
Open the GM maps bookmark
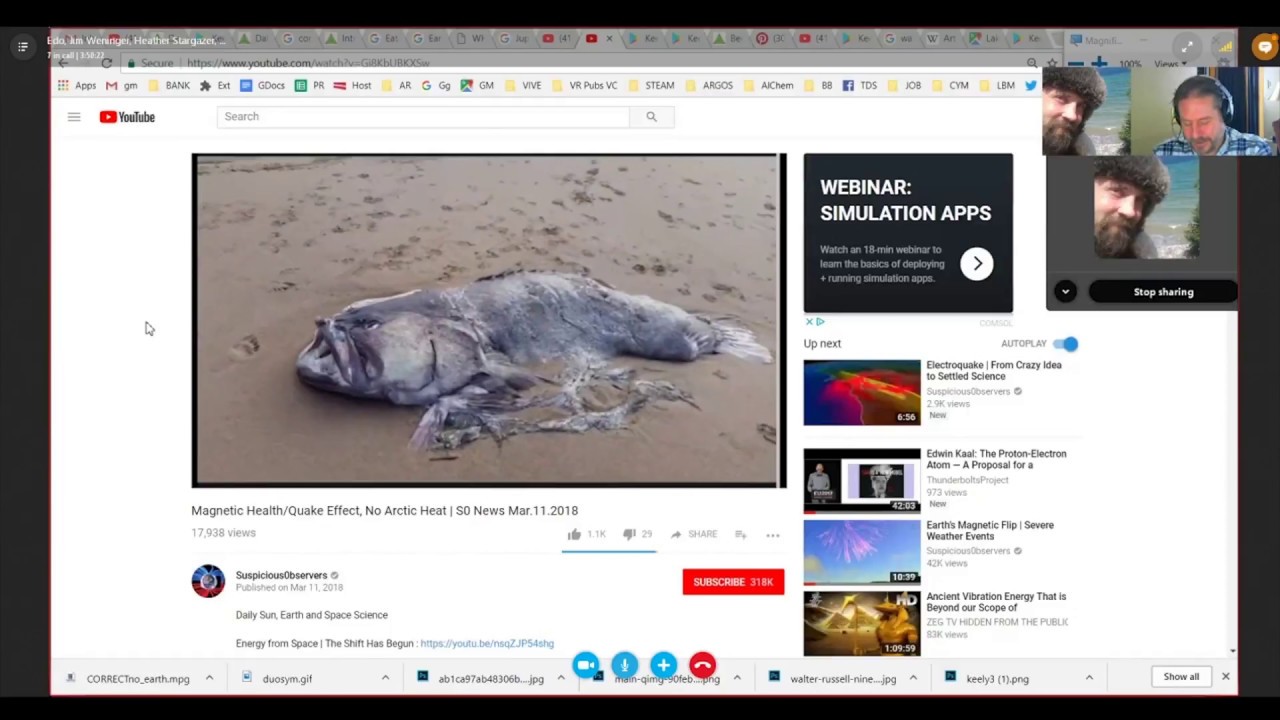point(477,86)
